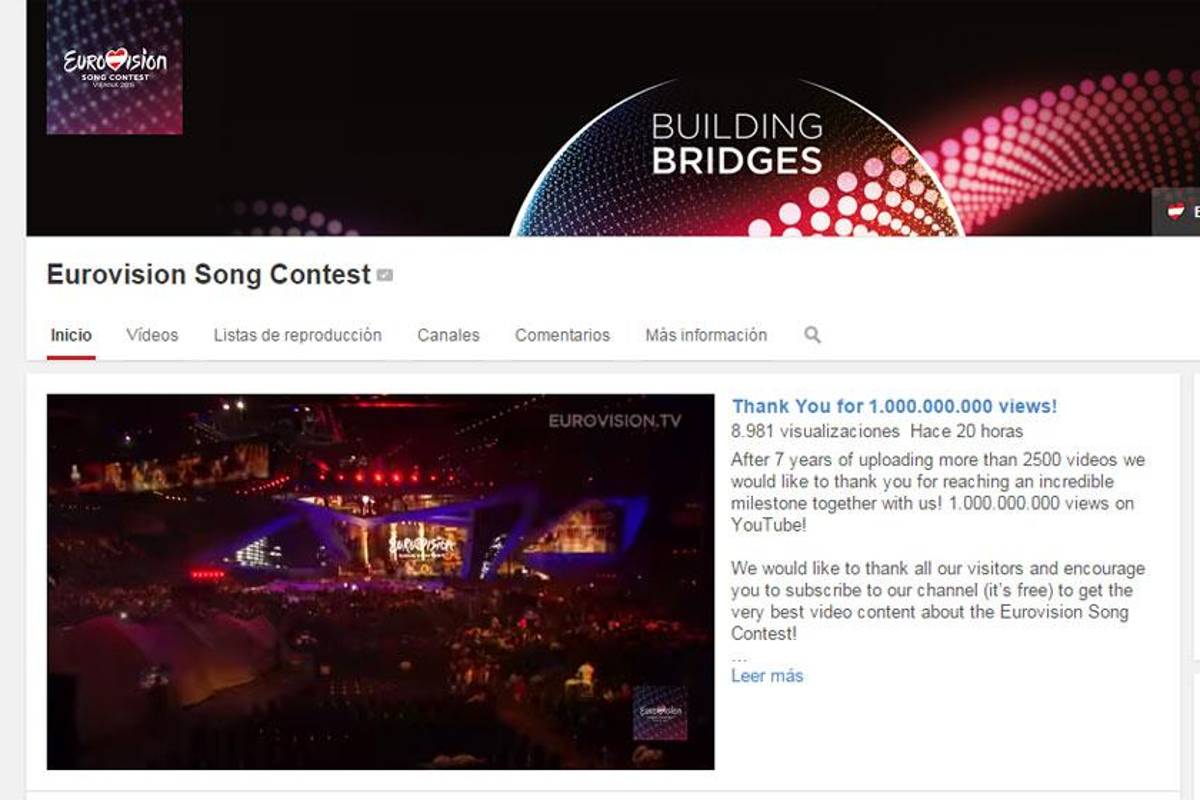The height and width of the screenshot is (800, 1200).
Task: Click the ellipsis above Leer más
Action: coord(739,659)
